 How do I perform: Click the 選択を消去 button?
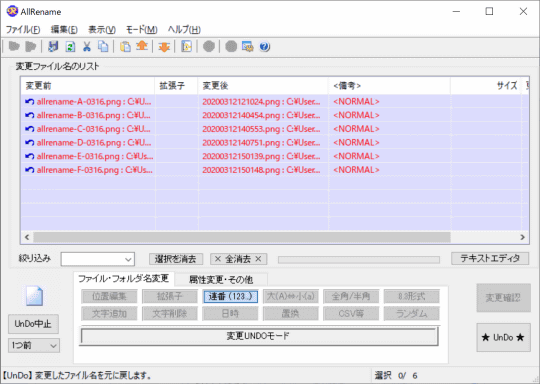(176, 259)
